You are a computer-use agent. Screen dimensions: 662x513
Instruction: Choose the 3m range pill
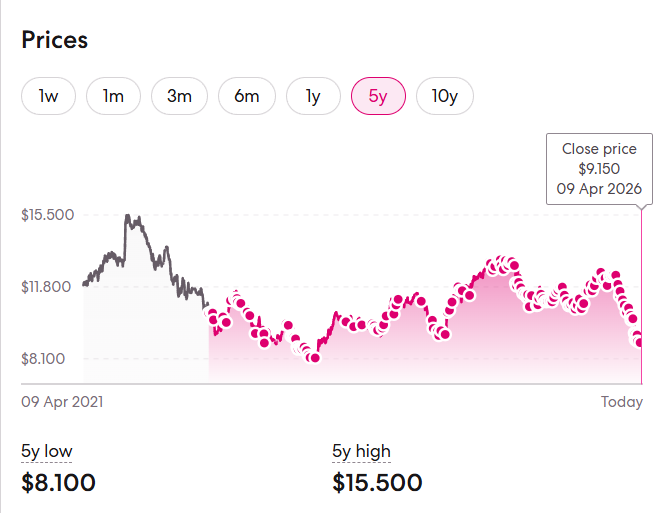[x=179, y=96]
